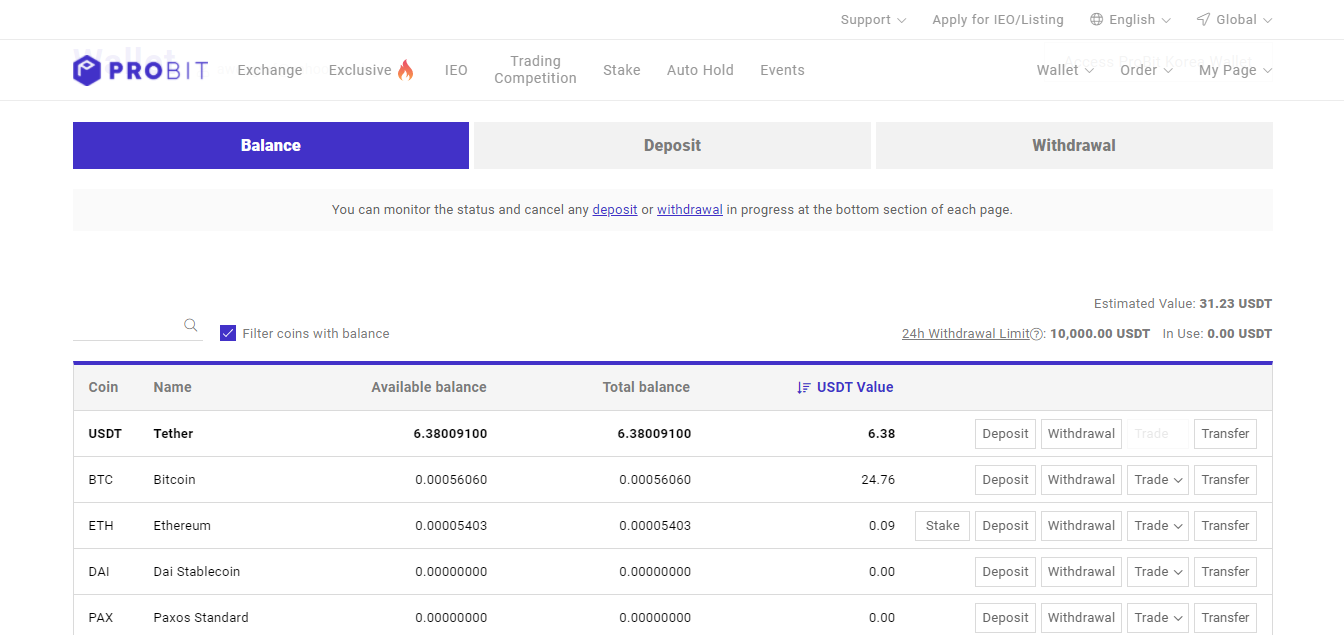Switch to the Deposit tab
The image size is (1344, 635).
point(672,145)
